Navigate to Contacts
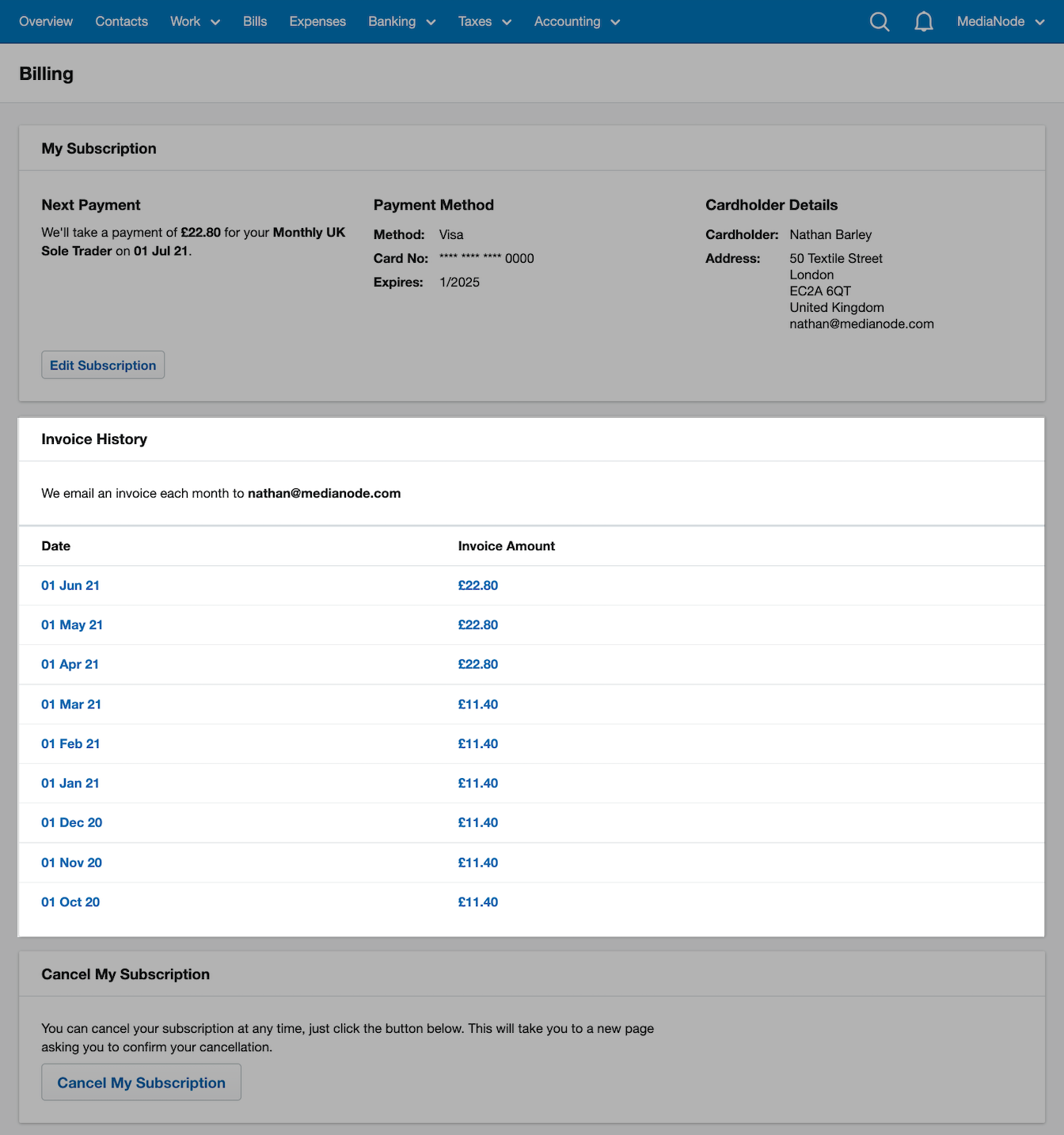1064x1135 pixels. pyautogui.click(x=121, y=21)
